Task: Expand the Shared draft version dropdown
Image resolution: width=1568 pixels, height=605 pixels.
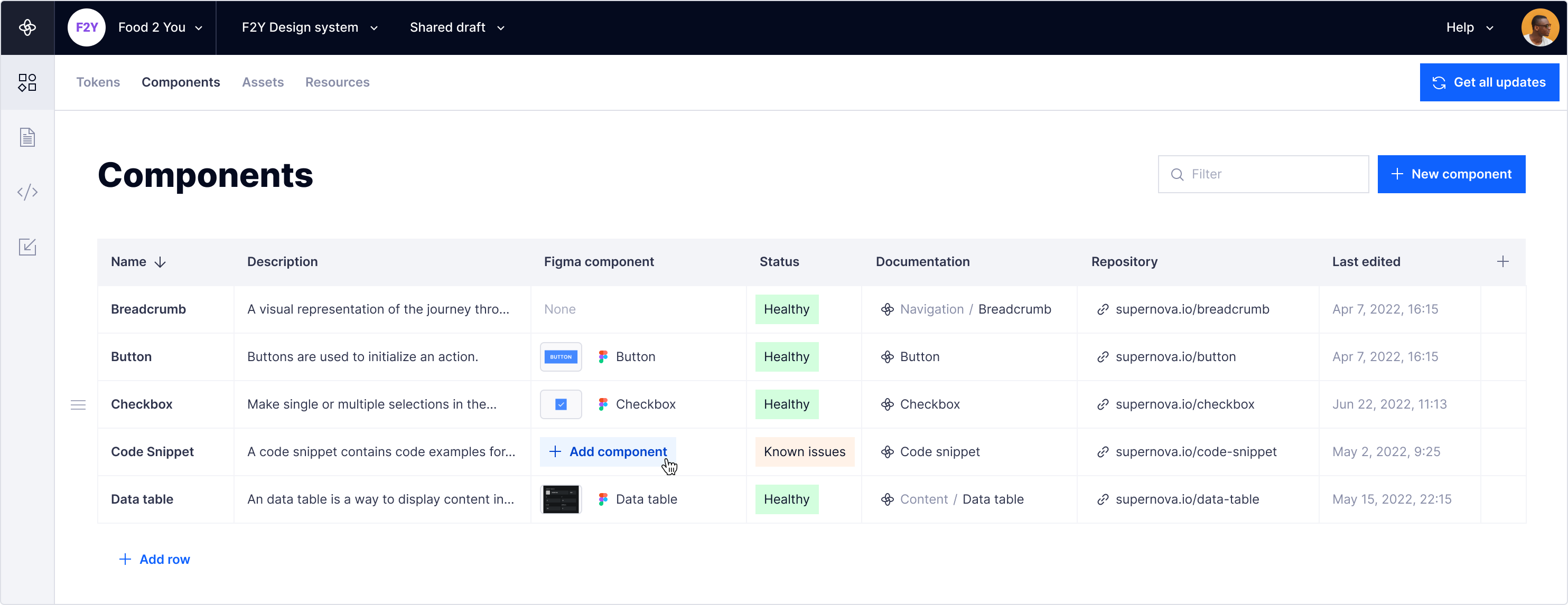Action: coord(457,27)
